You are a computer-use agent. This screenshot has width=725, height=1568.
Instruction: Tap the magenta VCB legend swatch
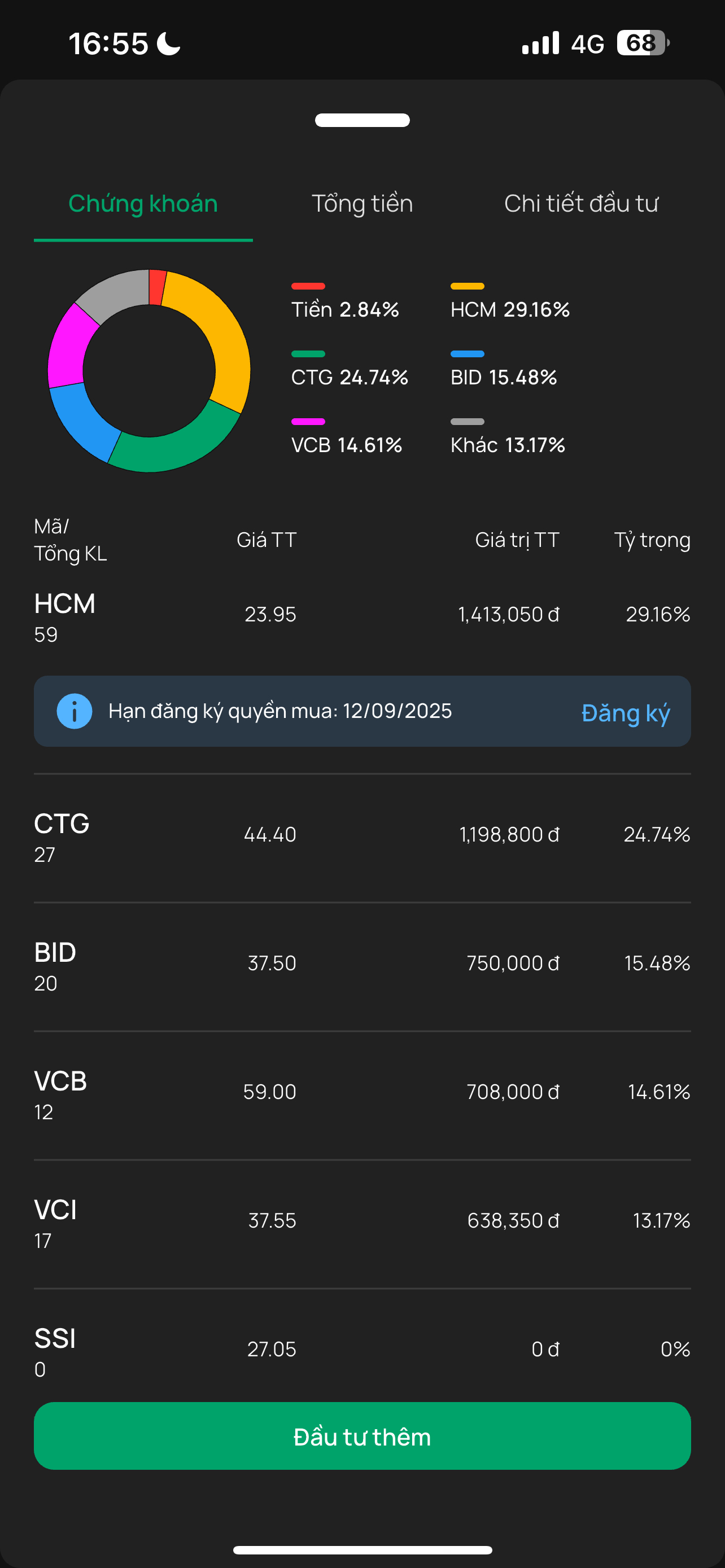(308, 421)
